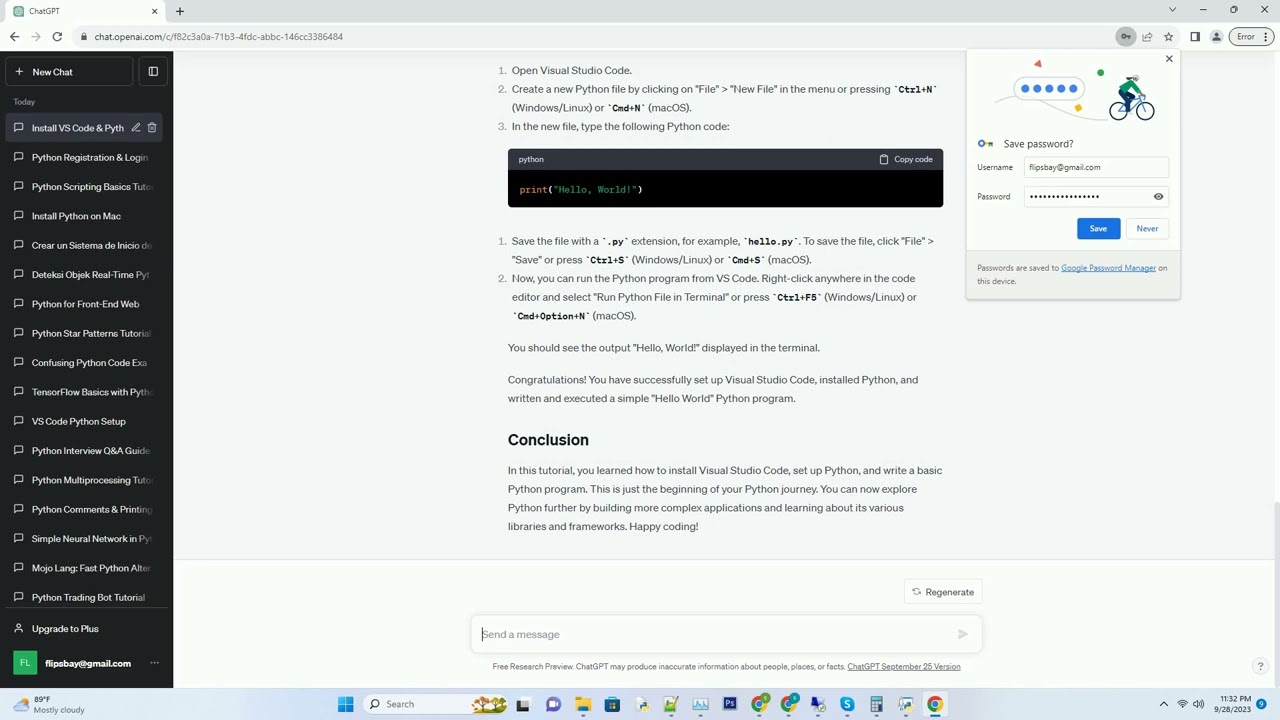Open the Chrome side panel
Viewport: 1280px width, 720px height.
coord(1195,37)
